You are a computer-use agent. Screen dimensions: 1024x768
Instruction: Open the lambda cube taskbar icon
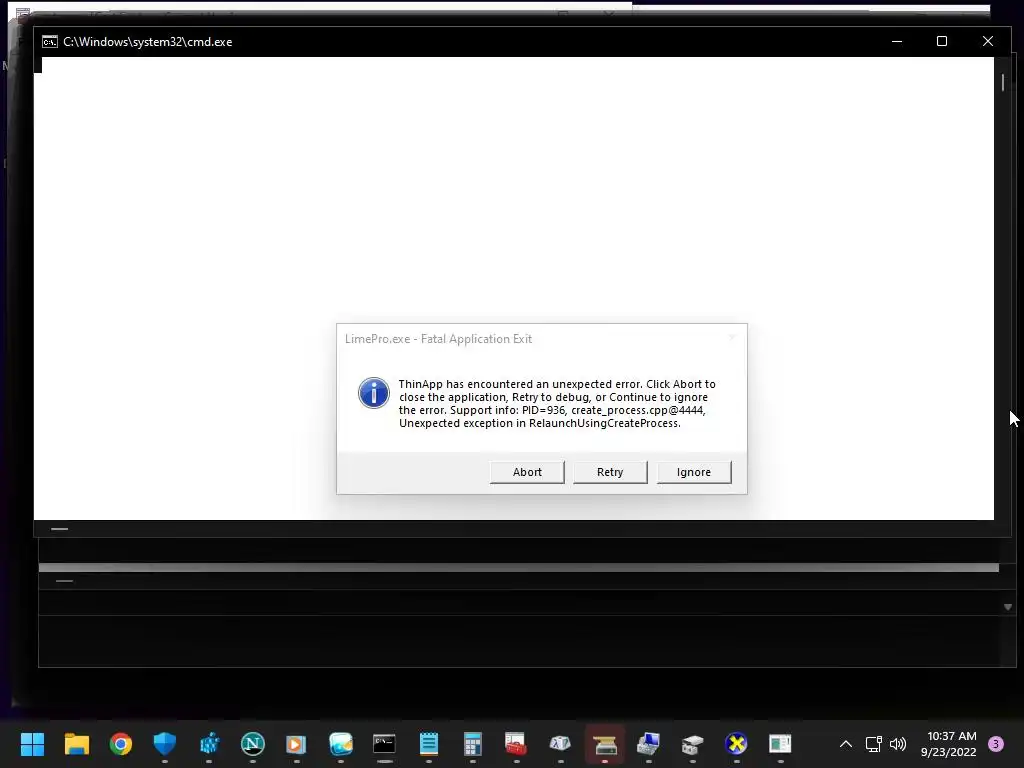(560, 744)
